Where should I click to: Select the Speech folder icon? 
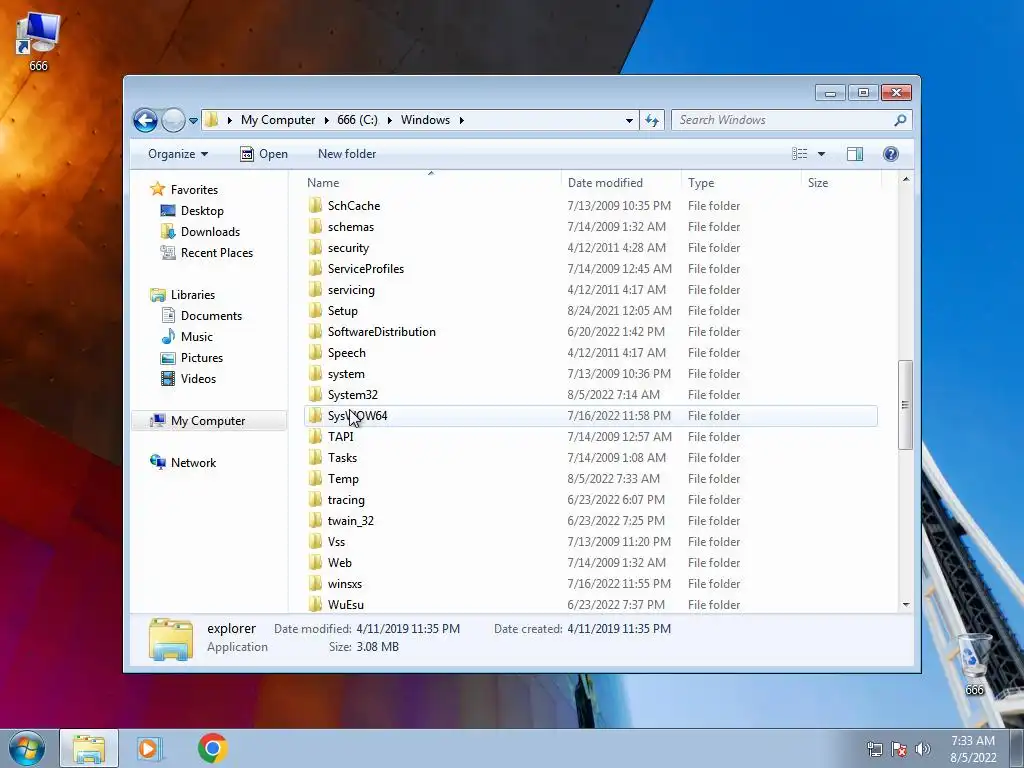click(315, 353)
